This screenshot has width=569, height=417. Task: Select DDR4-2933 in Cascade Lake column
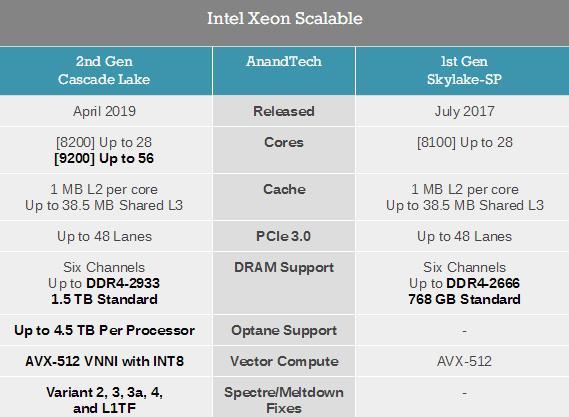(123, 283)
